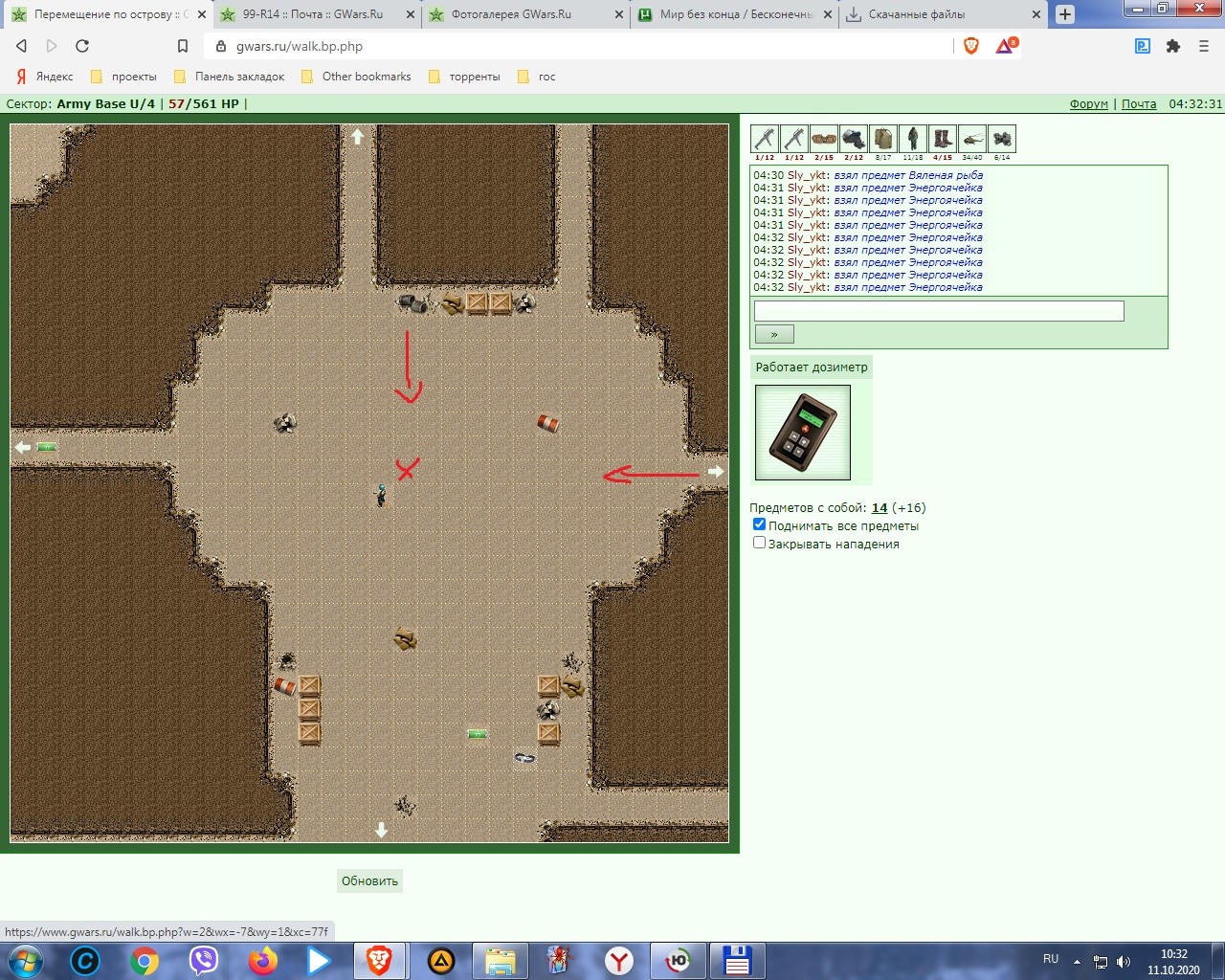Open the boots equipment slot 4/15
The height and width of the screenshot is (980, 1225).
pos(943,140)
